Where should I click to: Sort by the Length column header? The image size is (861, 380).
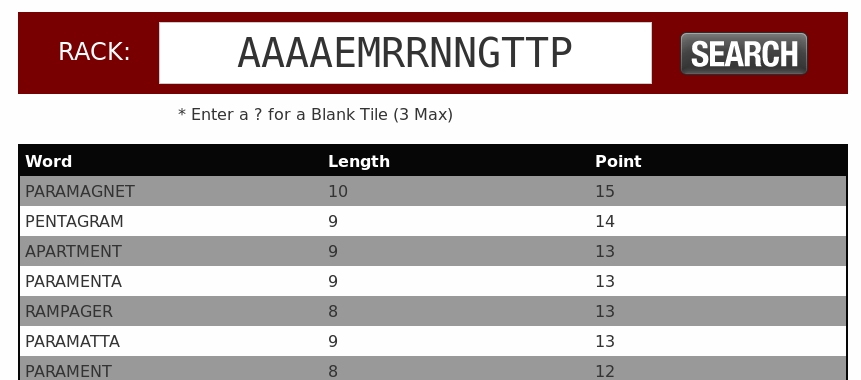359,161
